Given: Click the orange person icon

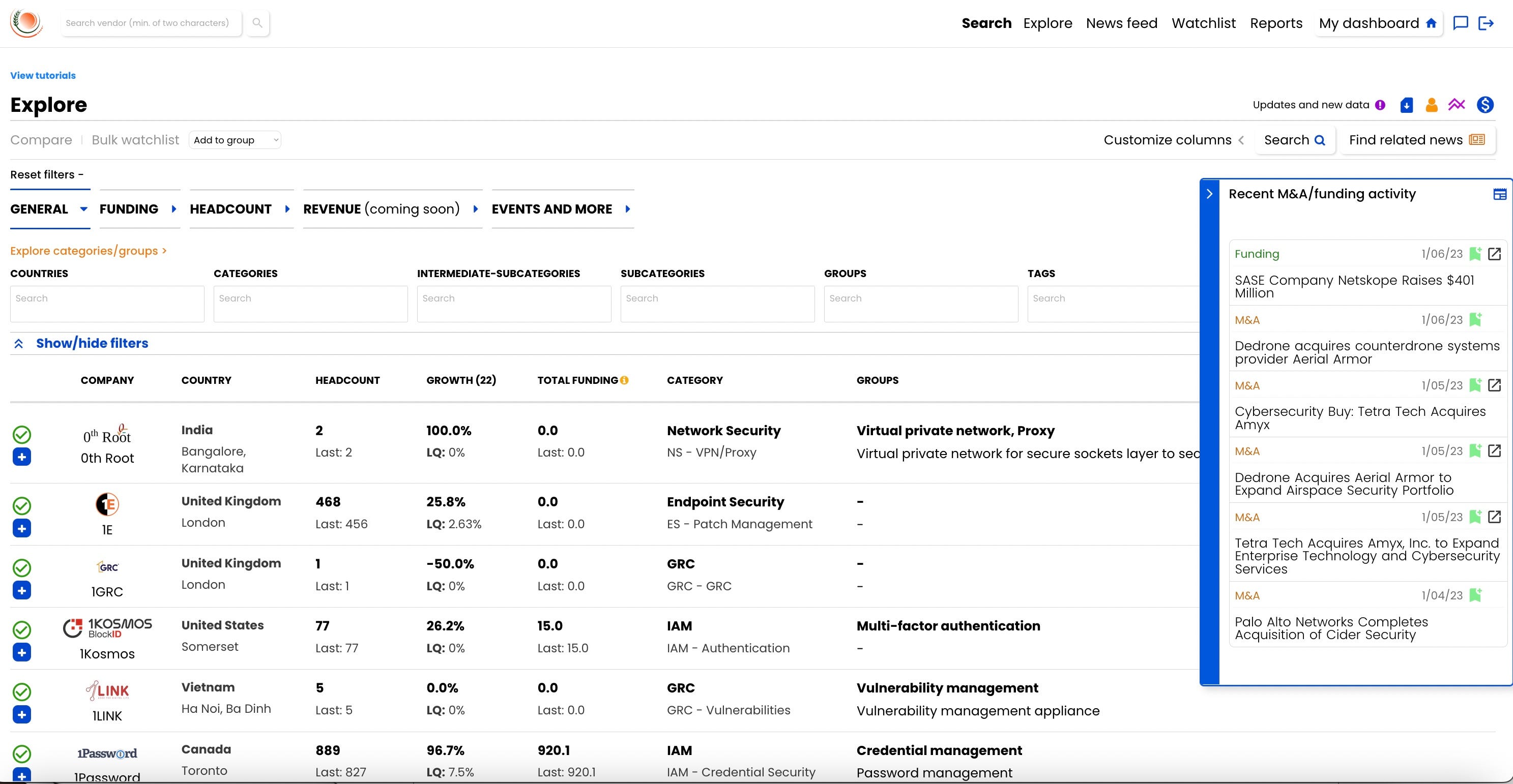Looking at the screenshot, I should coord(1432,104).
